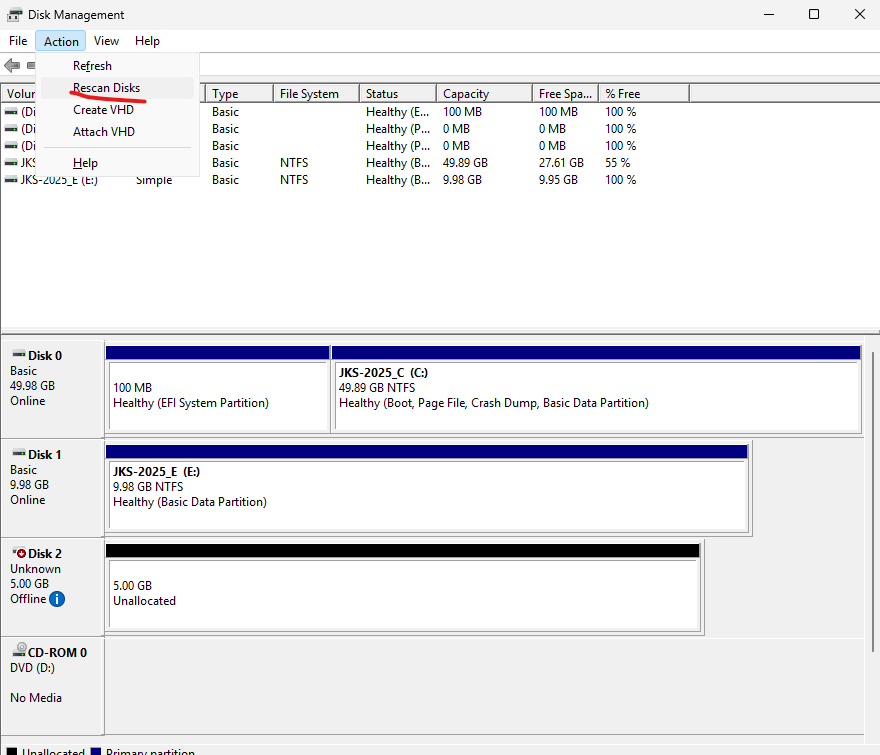Image resolution: width=880 pixels, height=755 pixels.
Task: Click the Disk Management title bar icon
Action: 15,15
